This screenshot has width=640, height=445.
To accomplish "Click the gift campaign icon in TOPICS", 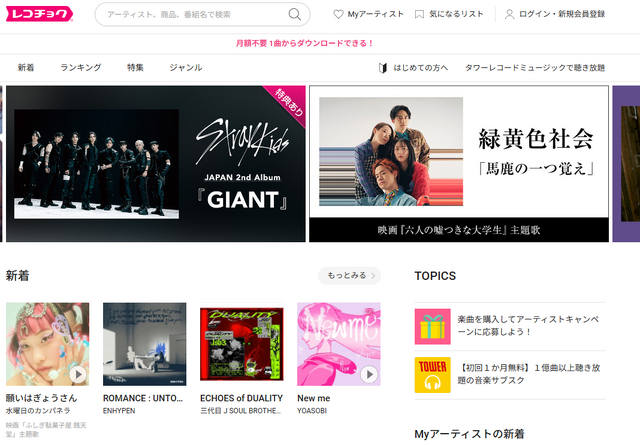I will (432, 326).
